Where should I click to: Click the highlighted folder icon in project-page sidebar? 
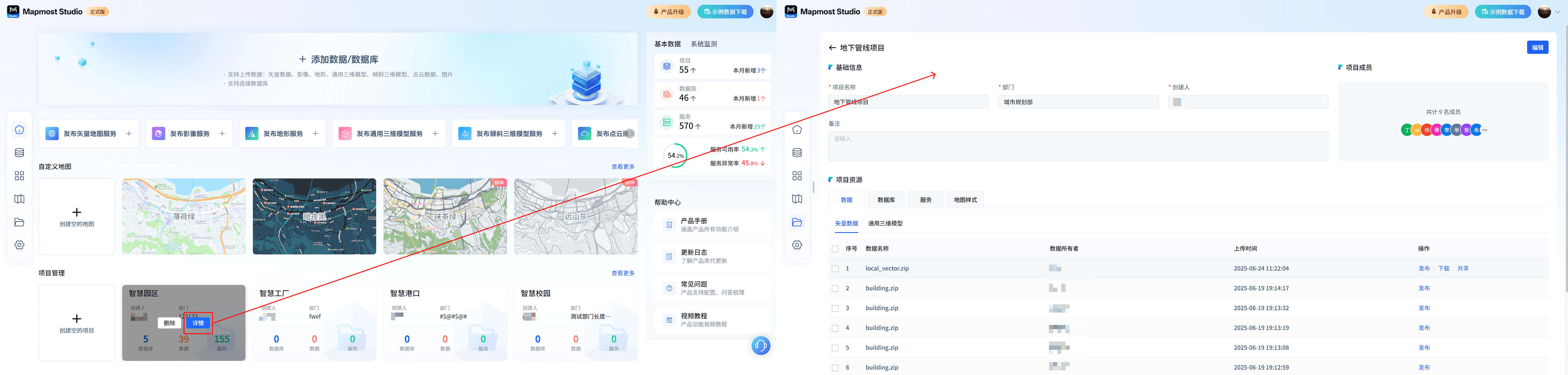pyautogui.click(x=797, y=222)
